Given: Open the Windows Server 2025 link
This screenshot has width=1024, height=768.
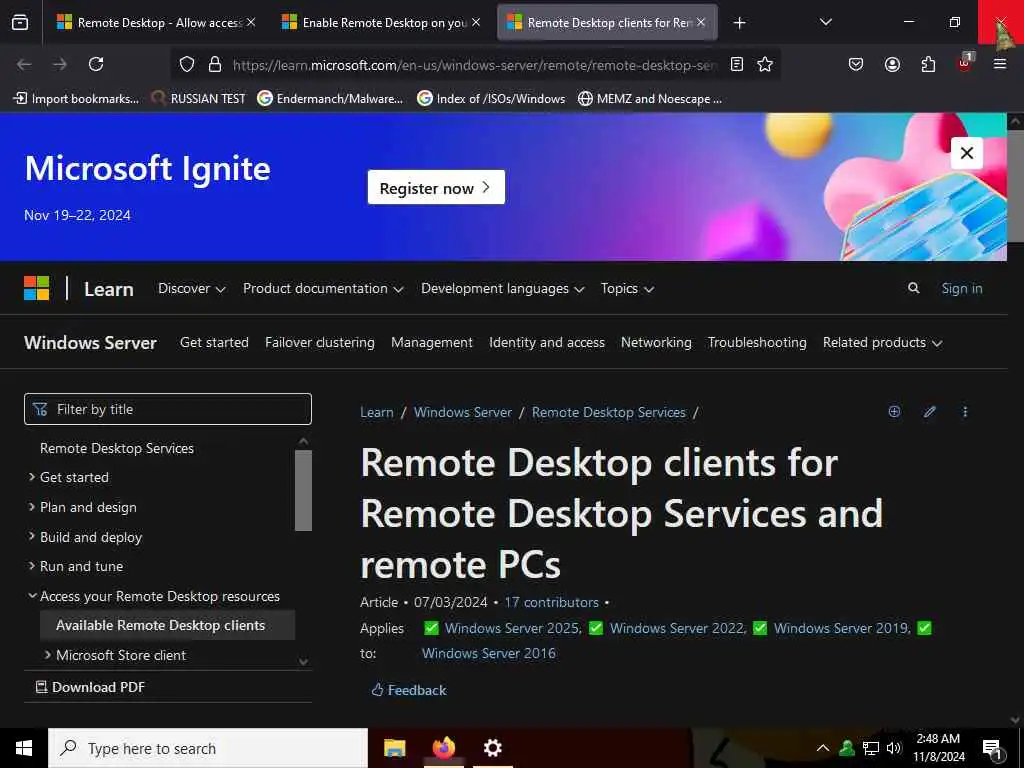Looking at the screenshot, I should (512, 628).
